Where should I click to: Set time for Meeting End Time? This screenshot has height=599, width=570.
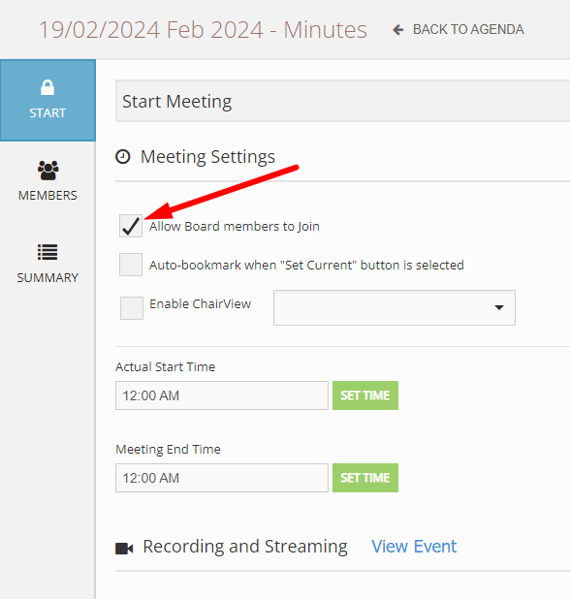click(x=365, y=478)
